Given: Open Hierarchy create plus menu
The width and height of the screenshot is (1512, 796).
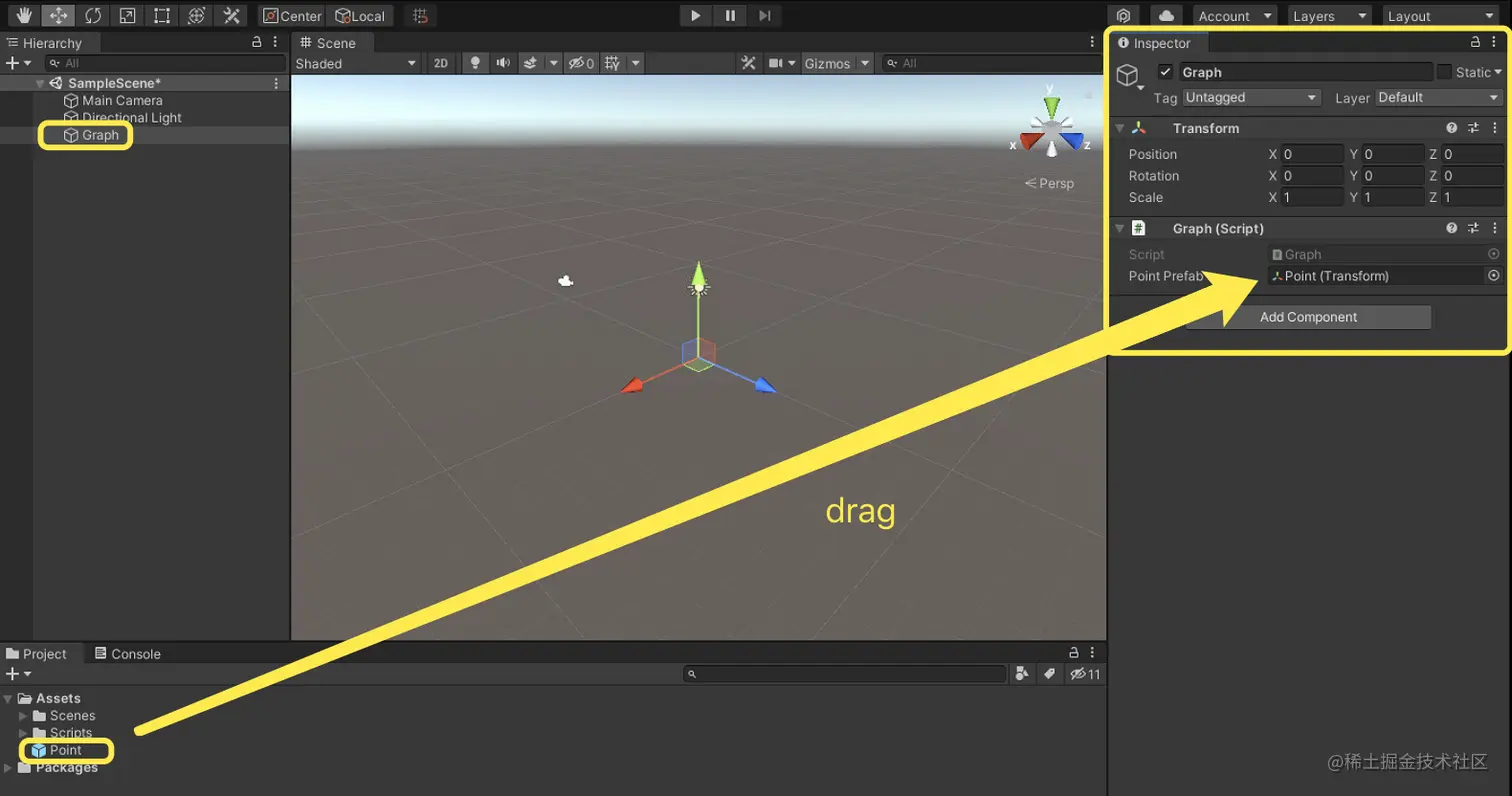Looking at the screenshot, I should 17,63.
